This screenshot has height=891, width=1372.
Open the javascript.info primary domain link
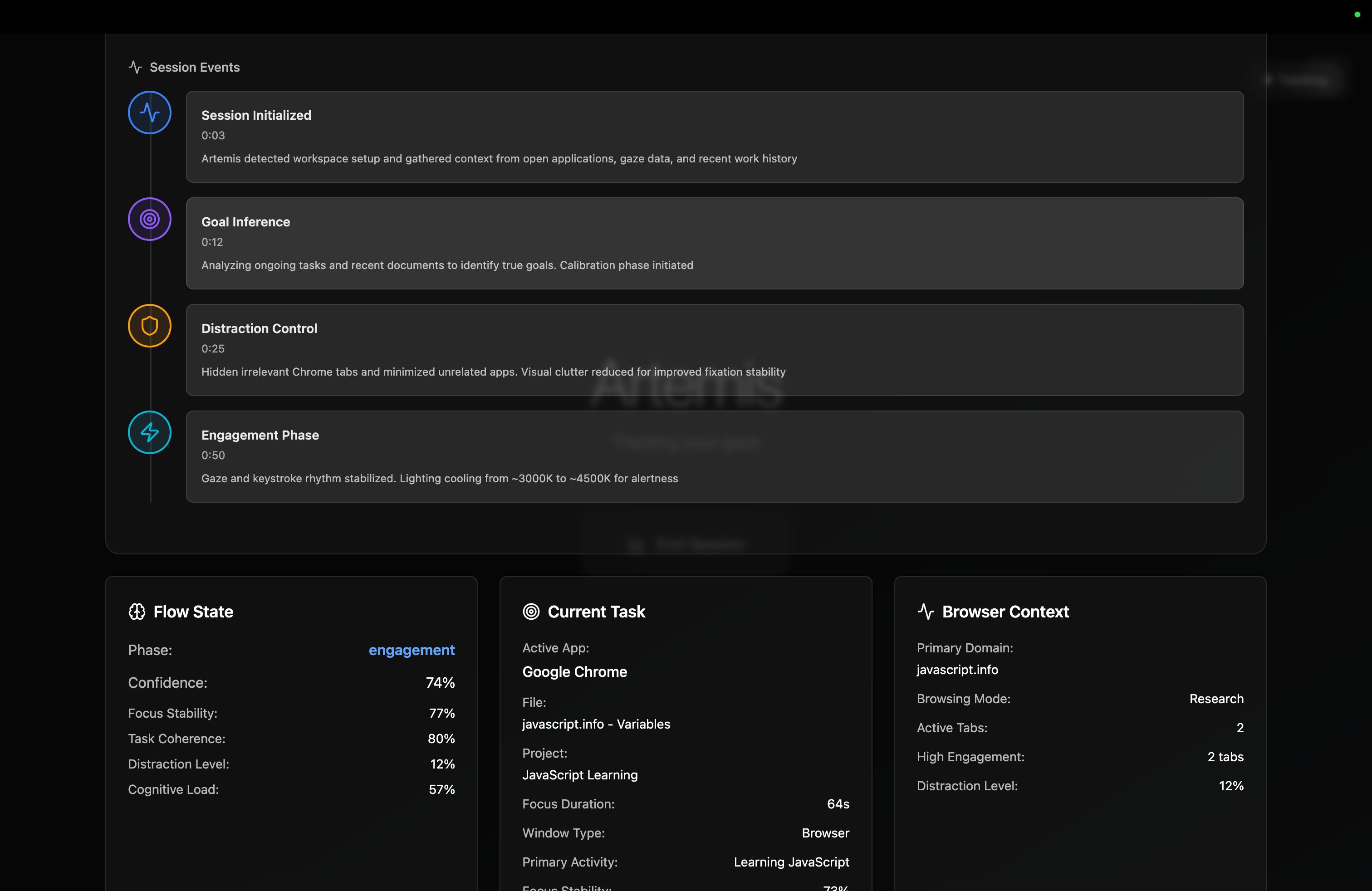point(957,670)
